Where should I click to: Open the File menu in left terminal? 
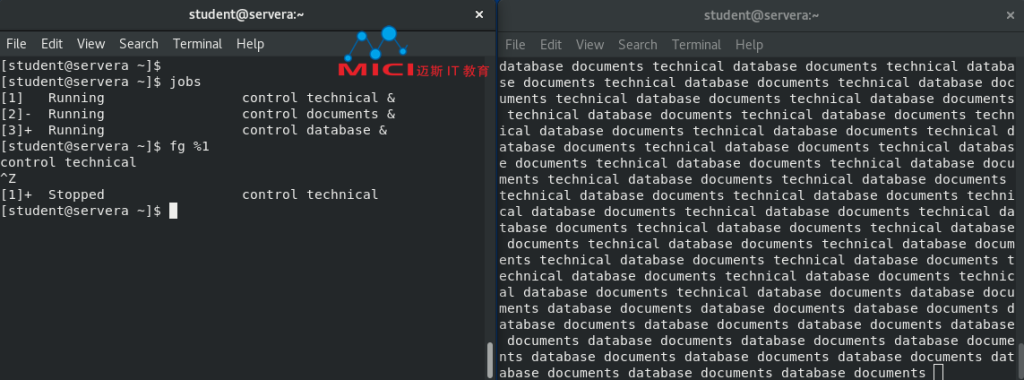click(16, 44)
